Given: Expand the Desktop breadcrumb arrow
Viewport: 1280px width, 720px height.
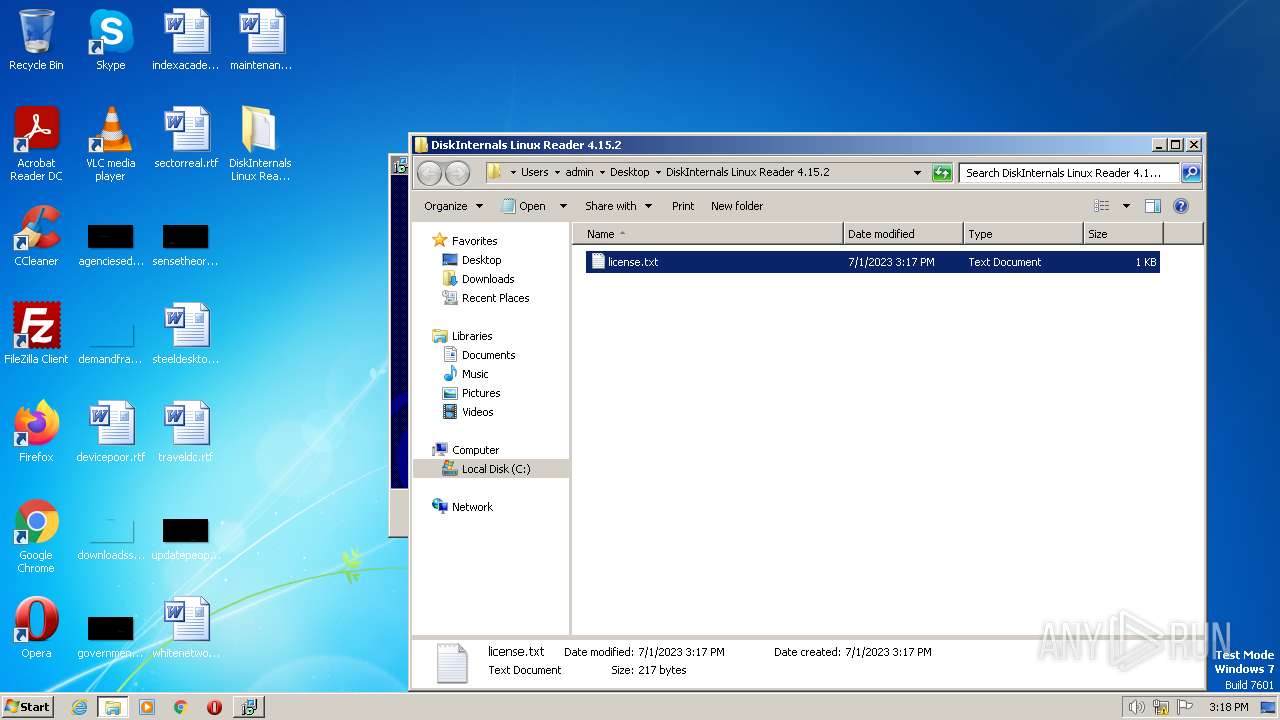Looking at the screenshot, I should point(657,173).
